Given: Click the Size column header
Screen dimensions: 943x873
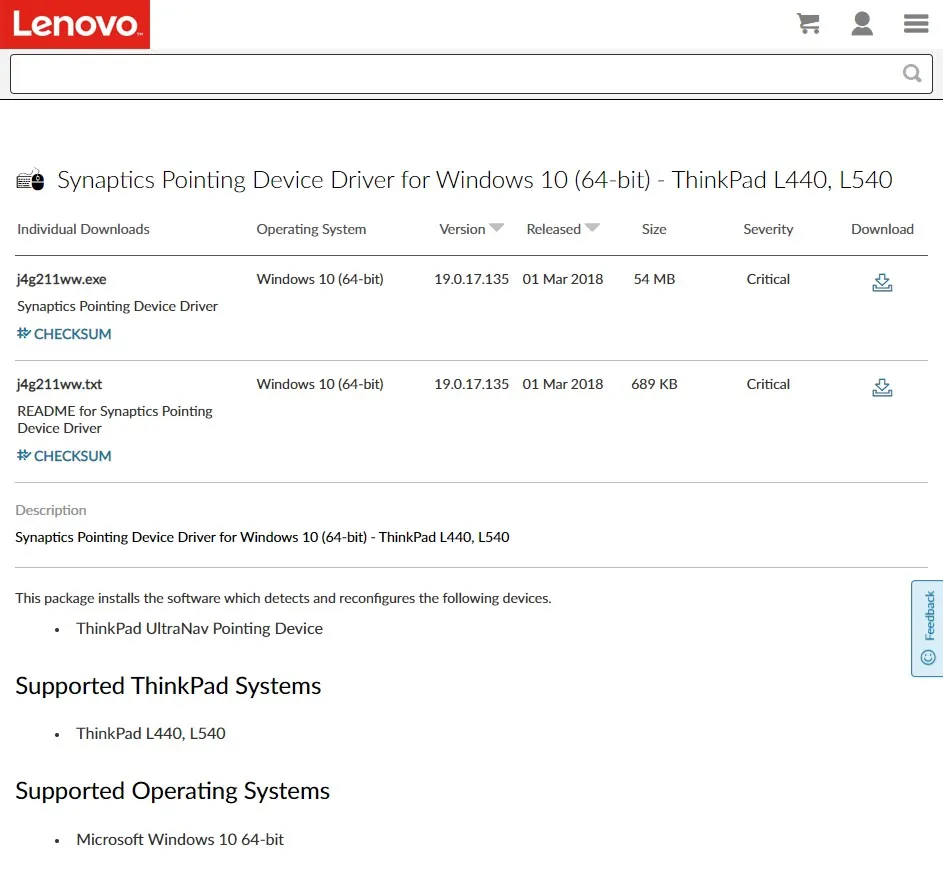Looking at the screenshot, I should pos(654,229).
